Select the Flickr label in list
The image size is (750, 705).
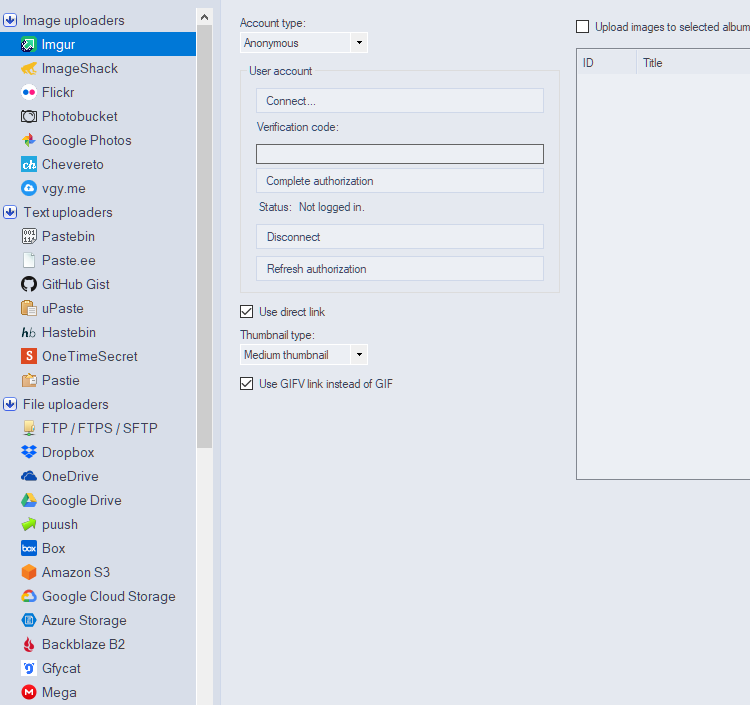[x=58, y=92]
